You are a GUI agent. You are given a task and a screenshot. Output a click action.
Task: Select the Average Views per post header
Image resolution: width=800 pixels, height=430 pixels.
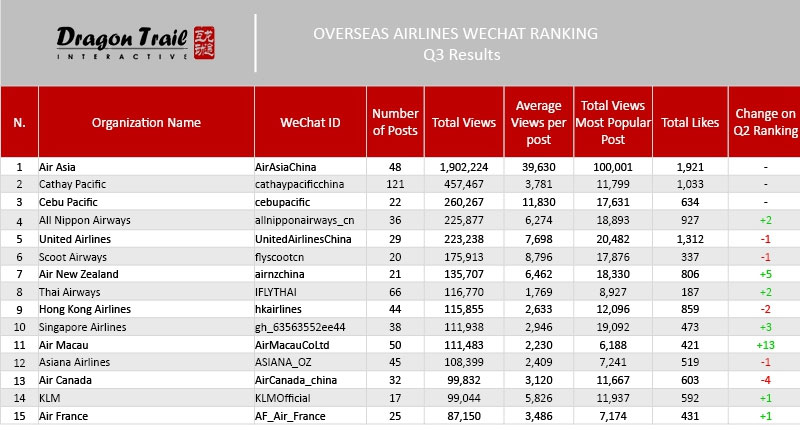tap(537, 123)
